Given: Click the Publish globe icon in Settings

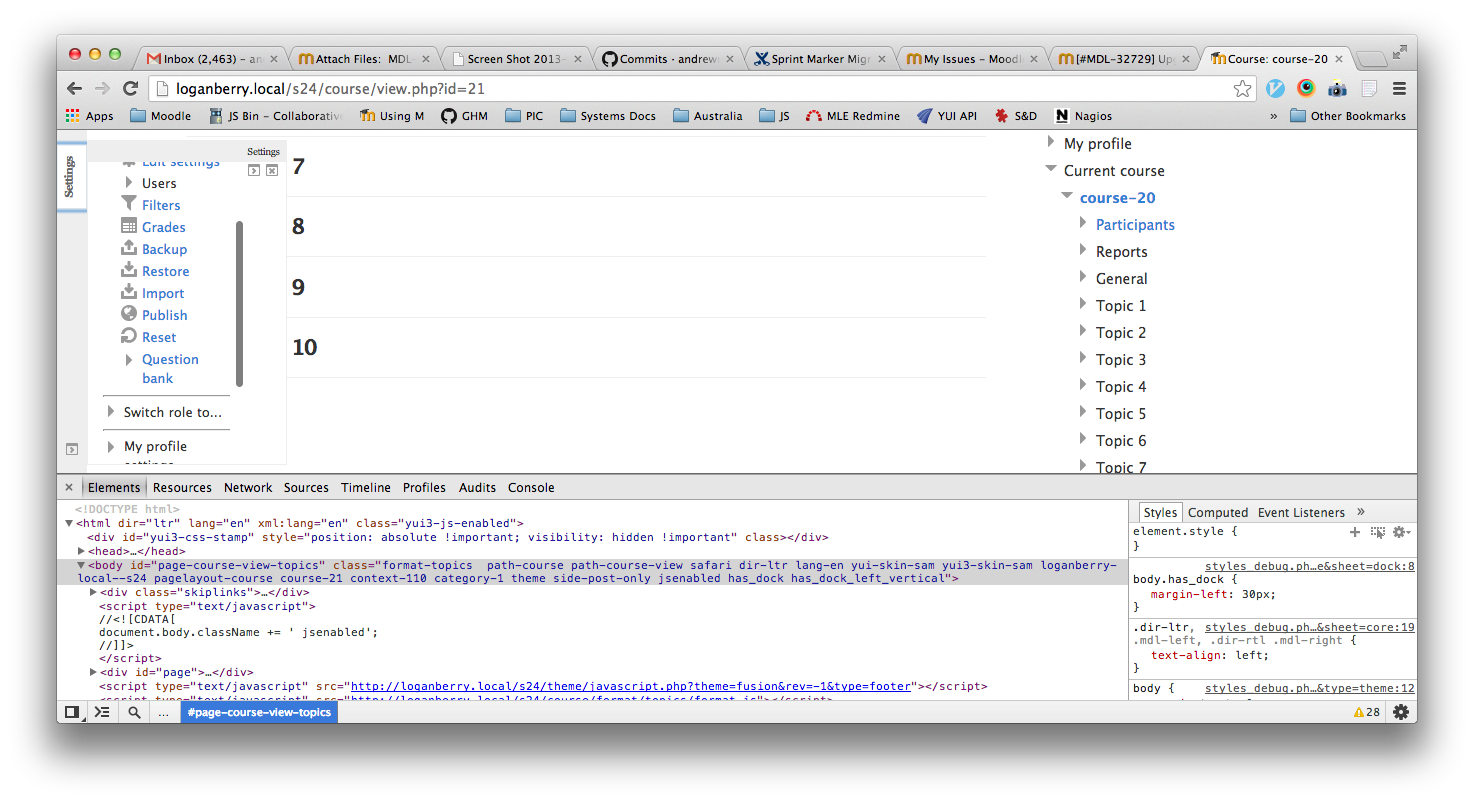Looking at the screenshot, I should click(129, 314).
